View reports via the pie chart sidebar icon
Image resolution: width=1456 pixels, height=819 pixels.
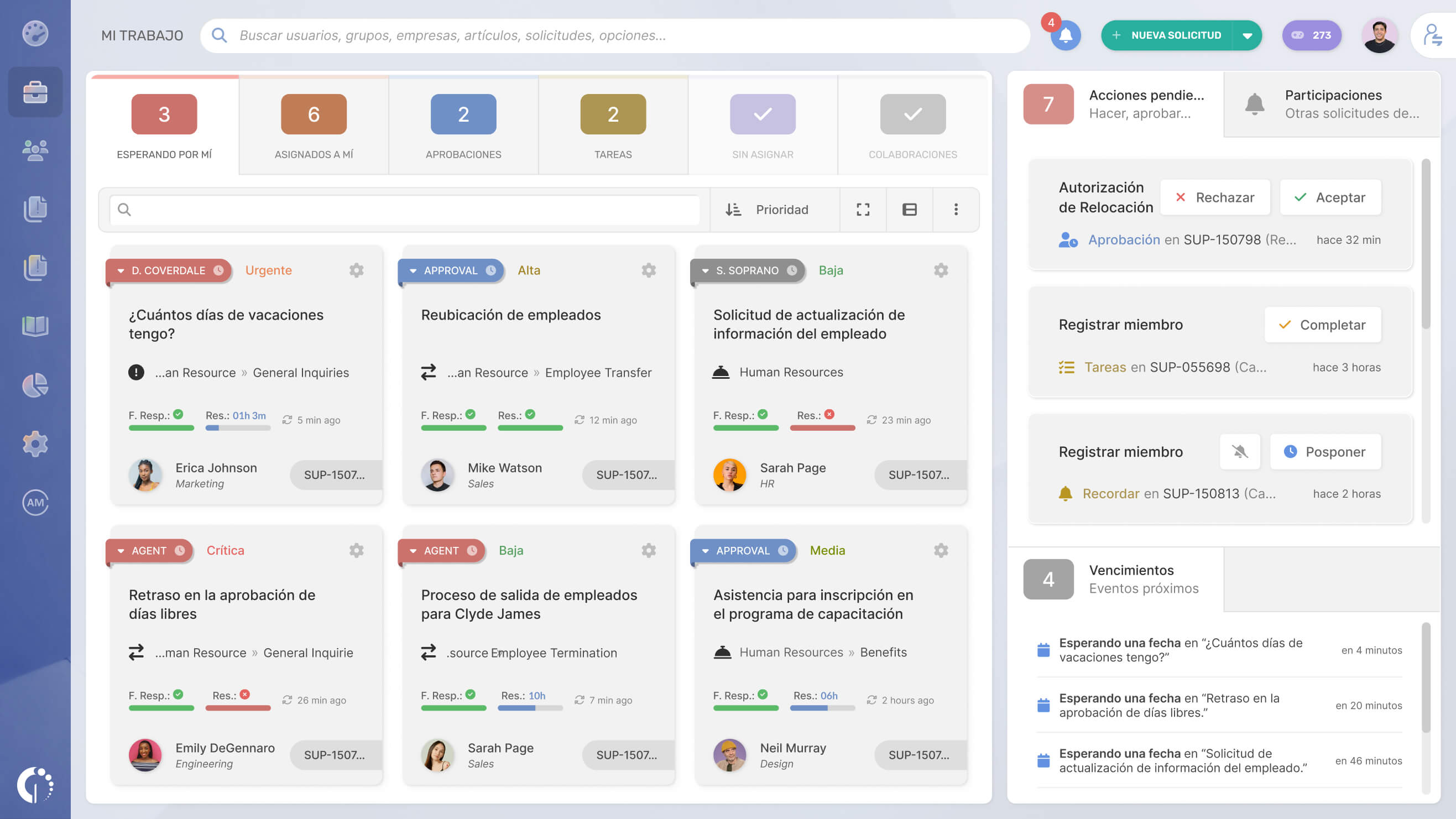(35, 385)
